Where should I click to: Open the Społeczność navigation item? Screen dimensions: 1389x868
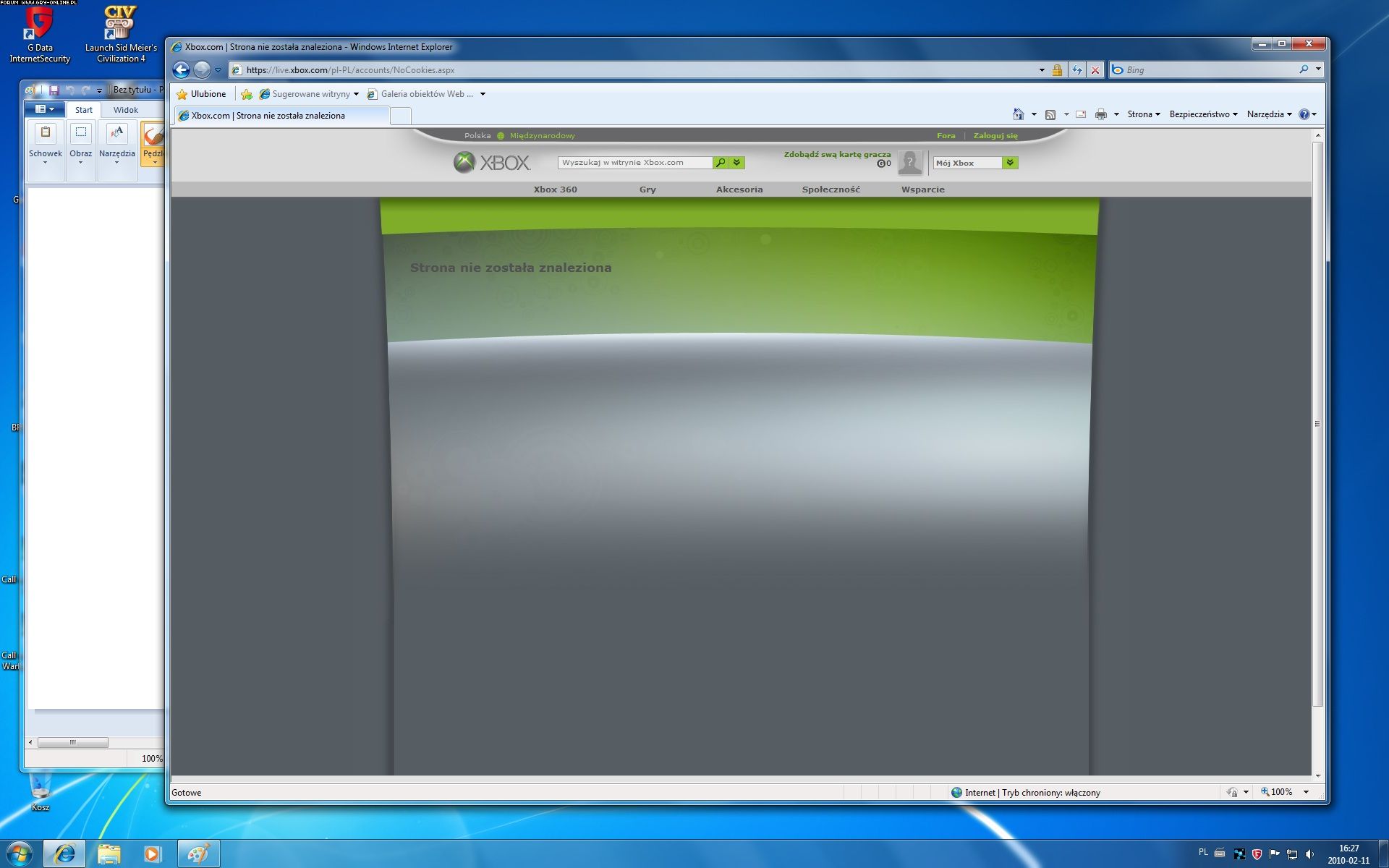pyautogui.click(x=831, y=190)
